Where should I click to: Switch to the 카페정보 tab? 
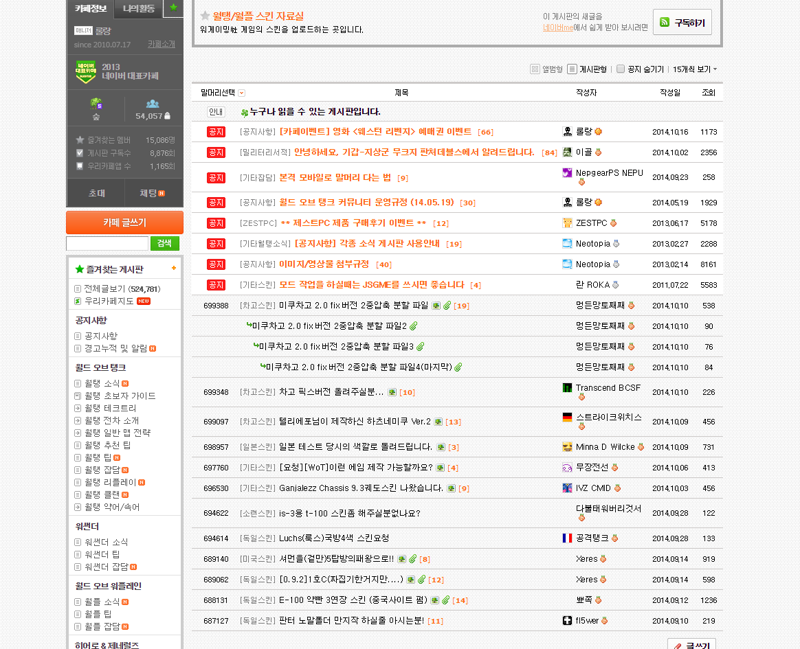[91, 9]
